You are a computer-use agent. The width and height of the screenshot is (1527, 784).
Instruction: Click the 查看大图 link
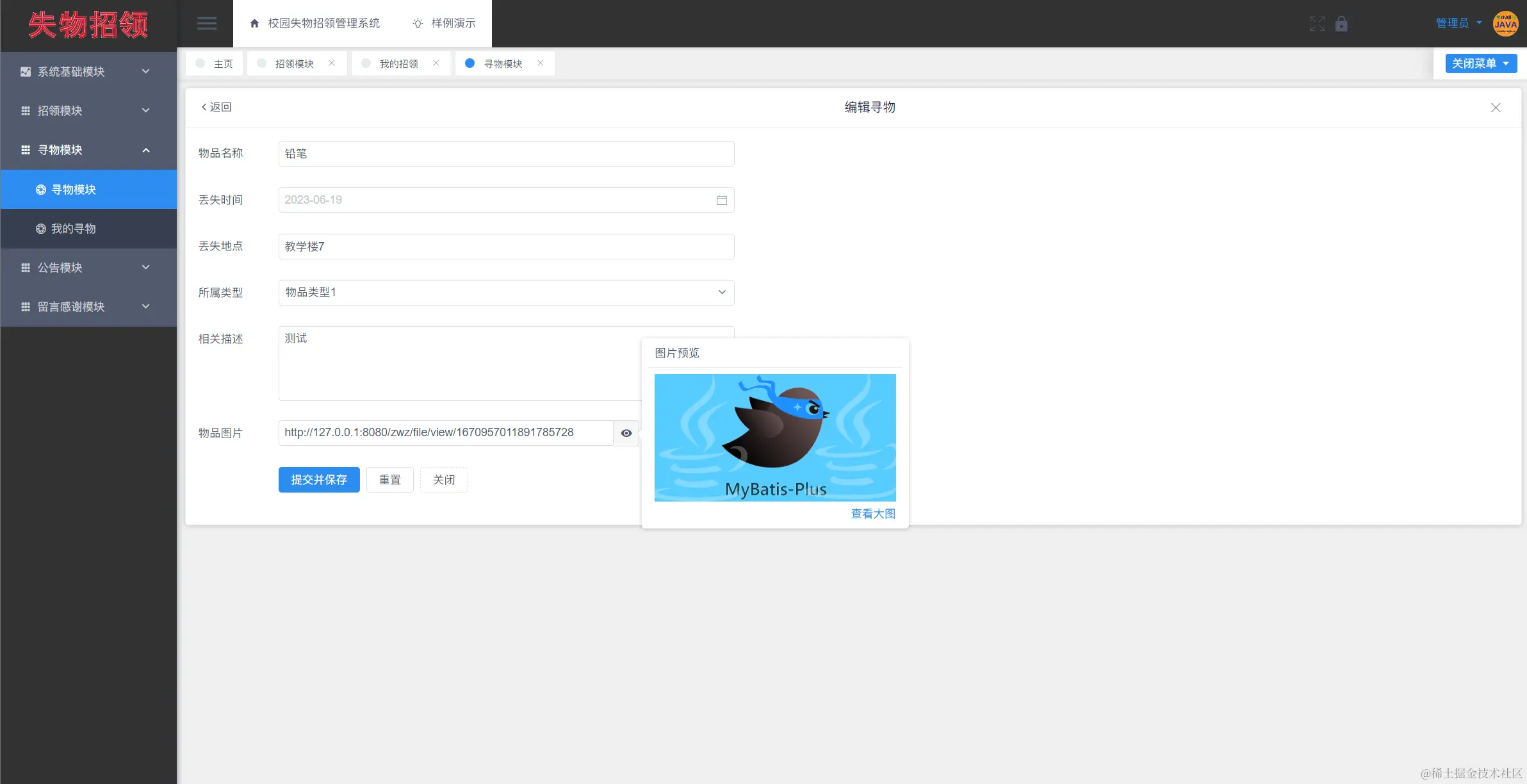(x=872, y=514)
